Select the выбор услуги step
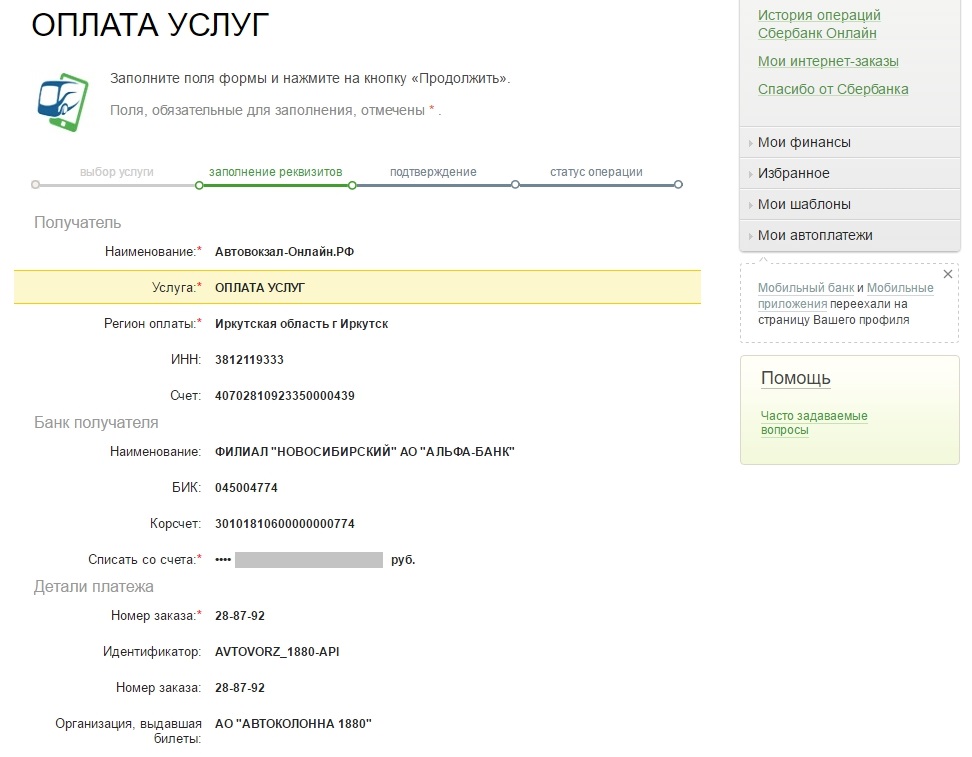The width and height of the screenshot is (972, 757). 117,172
